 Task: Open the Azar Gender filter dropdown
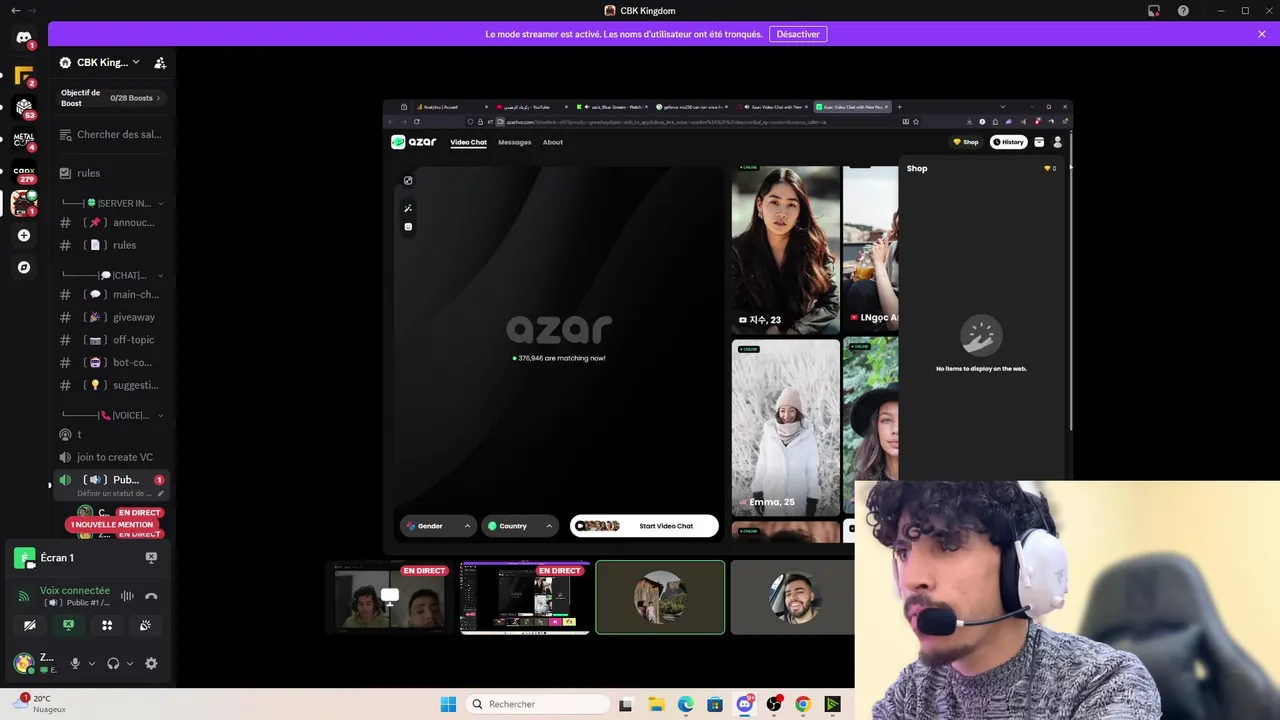point(437,526)
